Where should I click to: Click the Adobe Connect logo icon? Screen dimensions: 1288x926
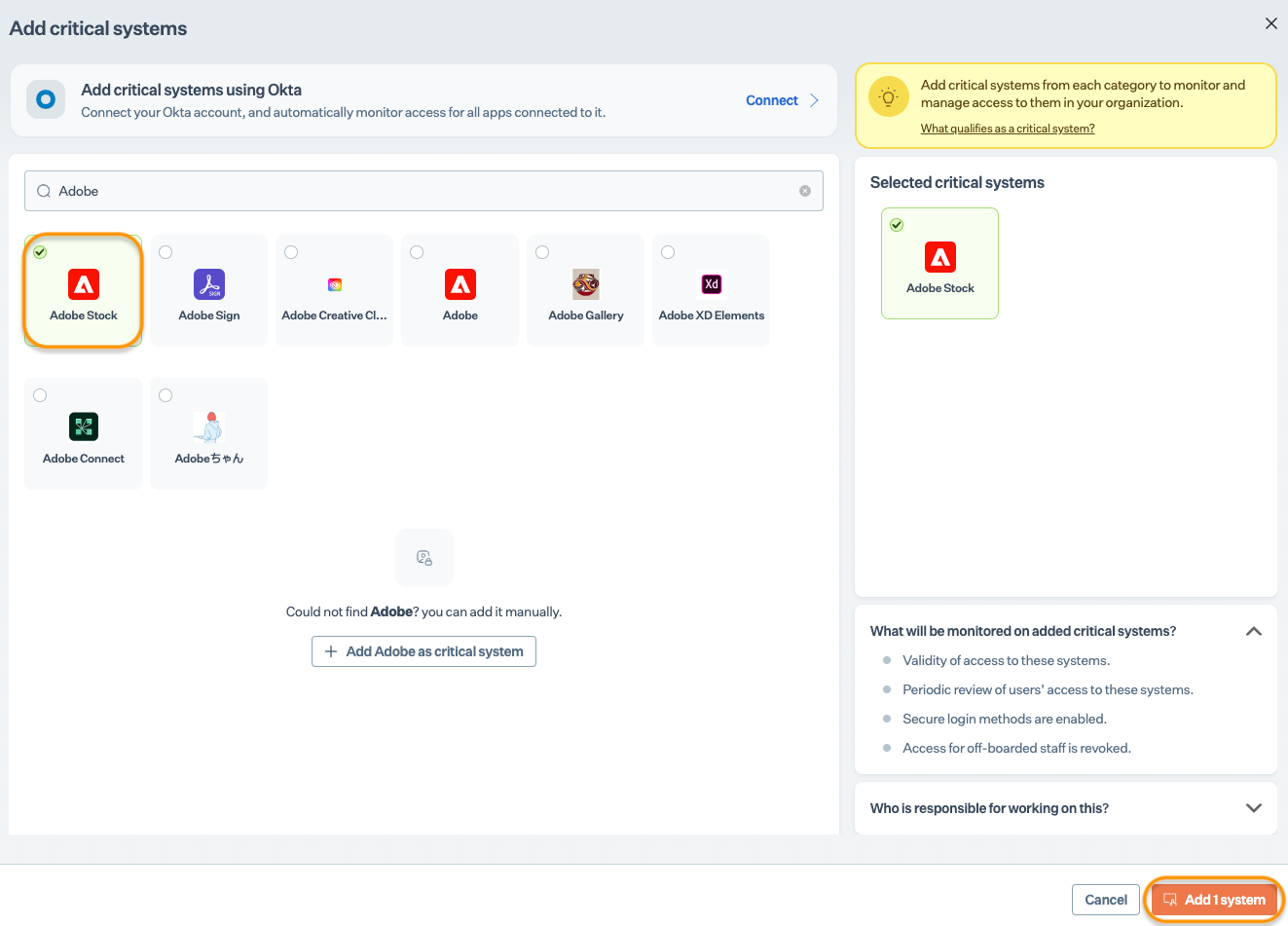[x=84, y=426]
